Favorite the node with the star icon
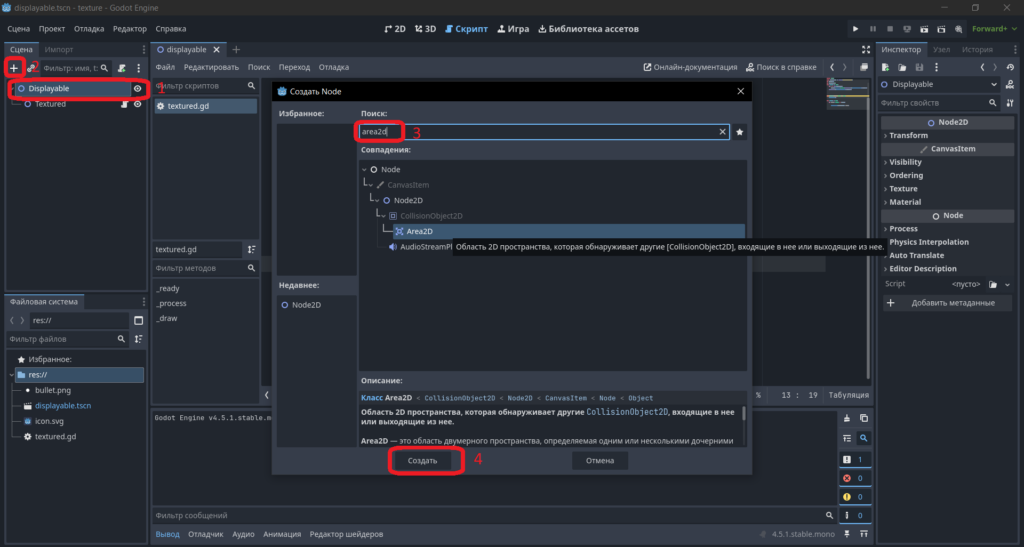The image size is (1024, 547). [x=739, y=132]
